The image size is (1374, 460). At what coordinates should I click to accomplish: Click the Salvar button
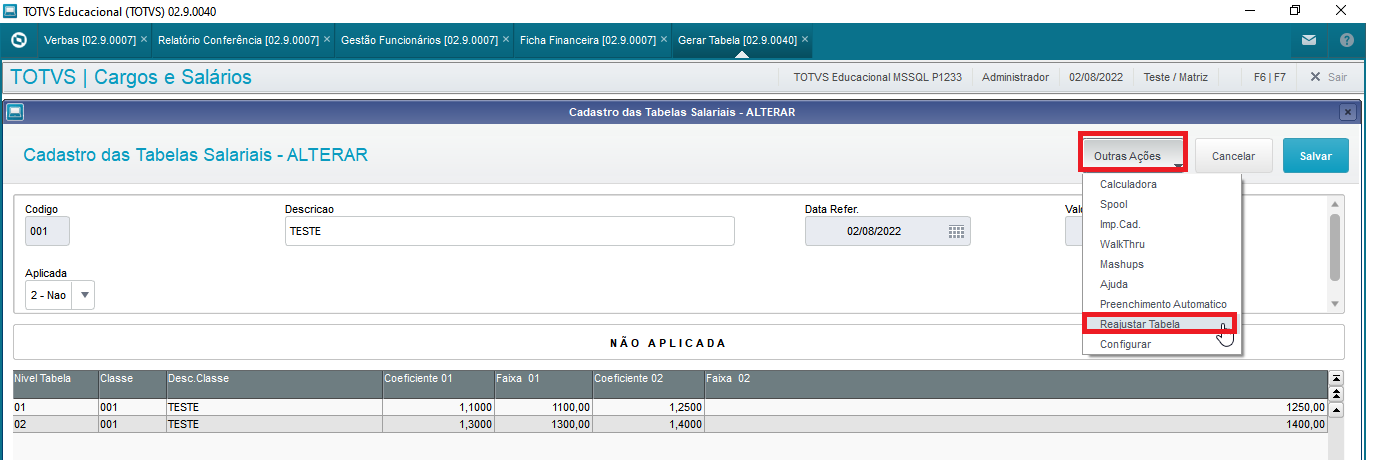point(1315,156)
